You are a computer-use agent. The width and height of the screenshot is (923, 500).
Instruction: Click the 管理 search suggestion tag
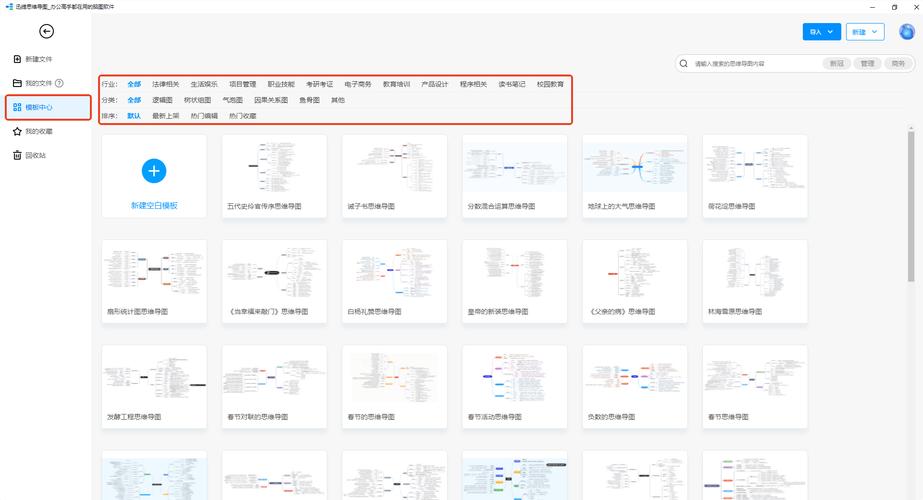tap(867, 64)
